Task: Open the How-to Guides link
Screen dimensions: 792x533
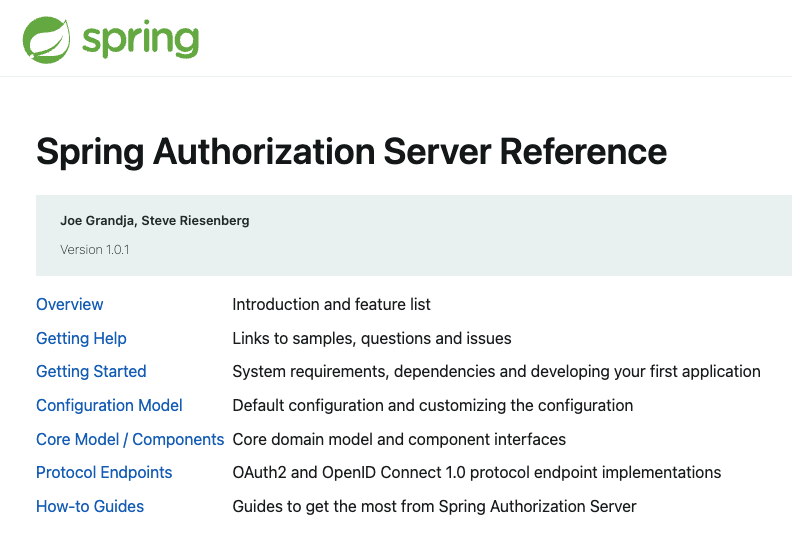Action: pos(90,506)
